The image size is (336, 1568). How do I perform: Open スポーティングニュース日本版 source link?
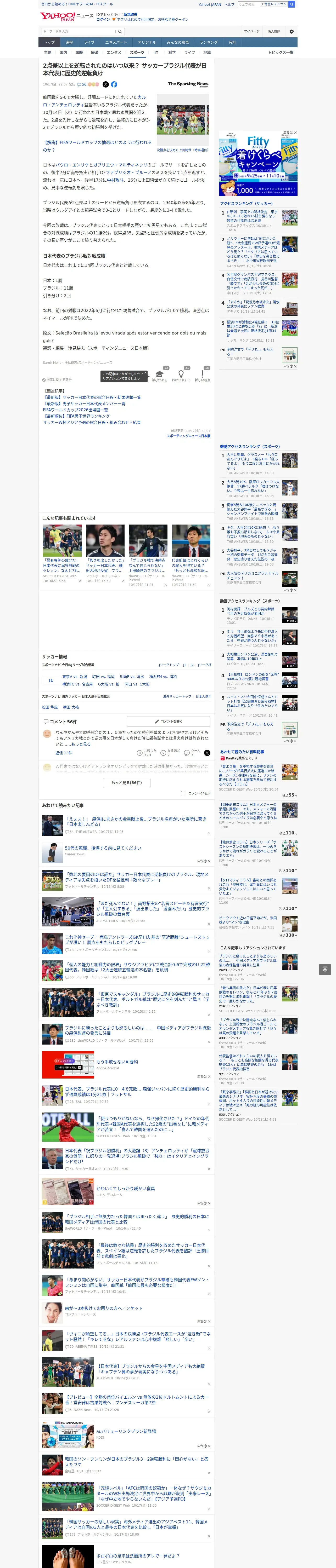tap(188, 436)
